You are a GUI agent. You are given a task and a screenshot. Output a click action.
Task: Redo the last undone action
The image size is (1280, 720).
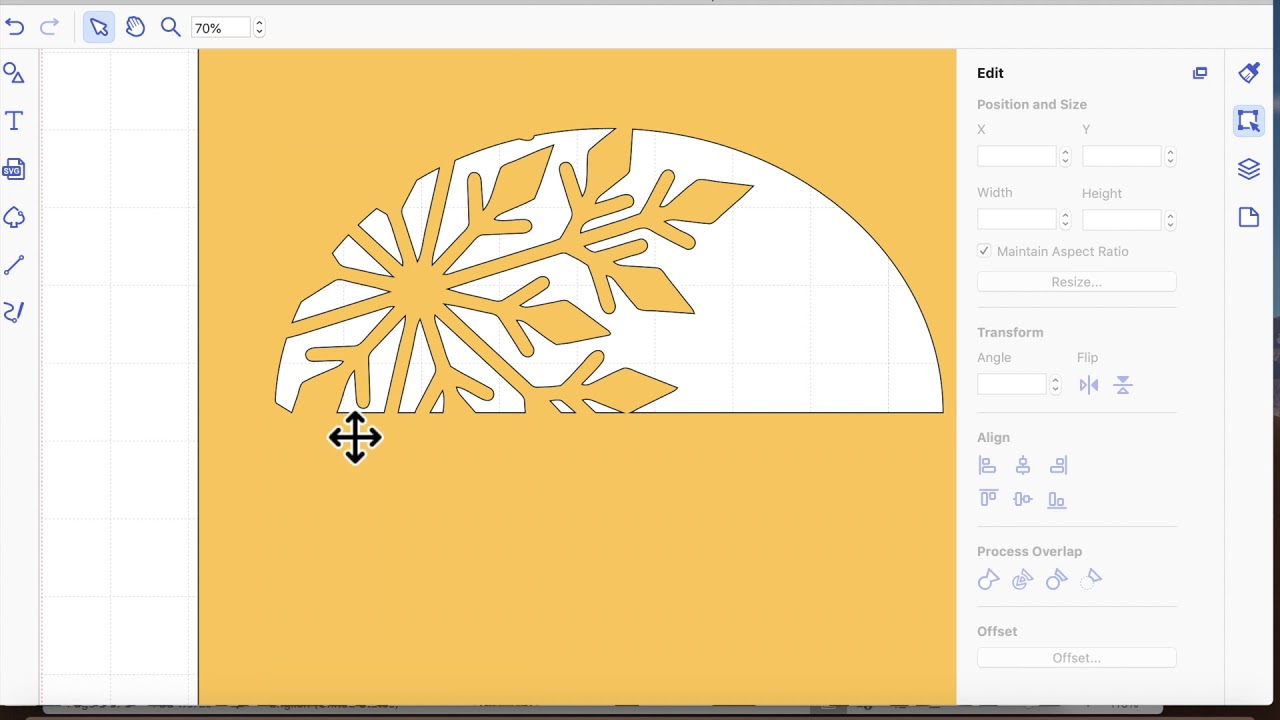pos(49,27)
